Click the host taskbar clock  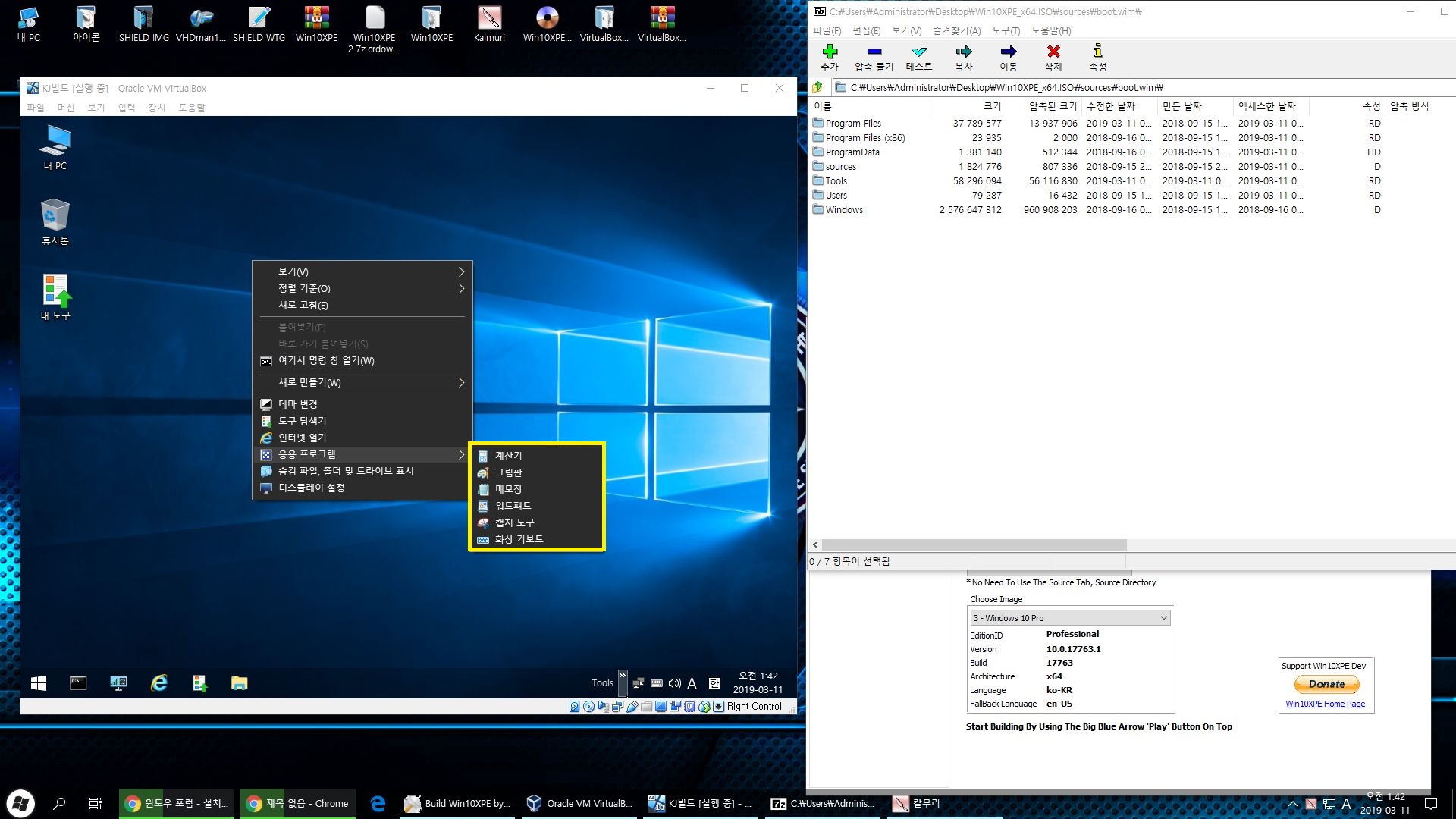pyautogui.click(x=1385, y=803)
